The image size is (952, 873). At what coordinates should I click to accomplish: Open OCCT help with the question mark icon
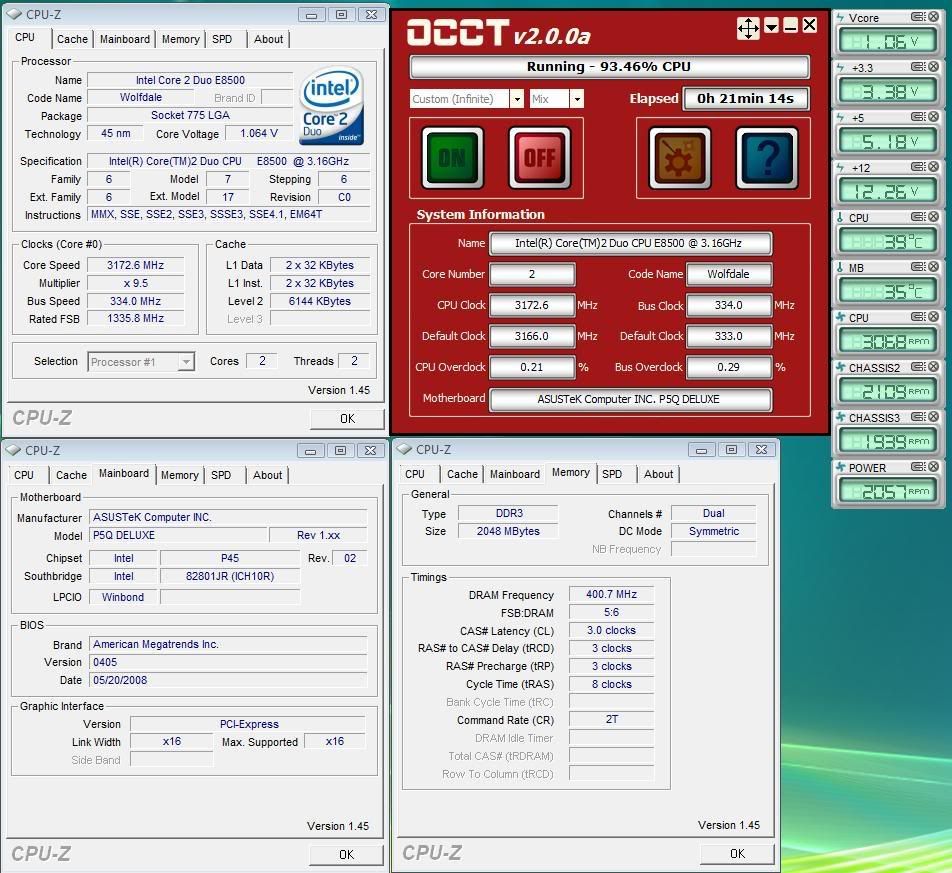coord(767,158)
